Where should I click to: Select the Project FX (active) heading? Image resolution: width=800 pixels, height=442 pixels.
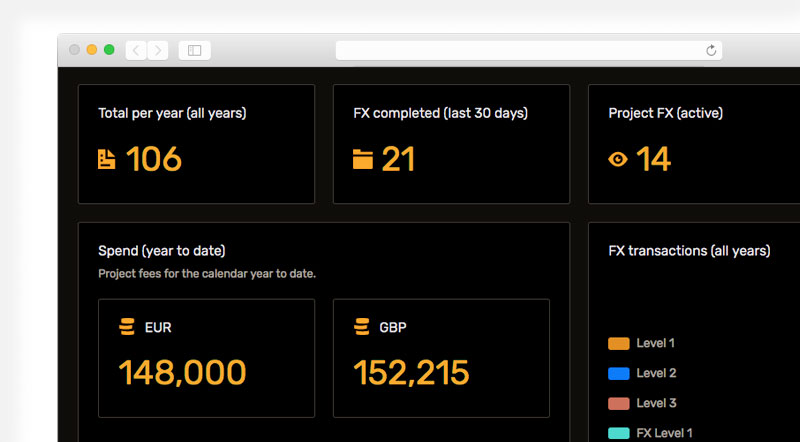pyautogui.click(x=665, y=113)
